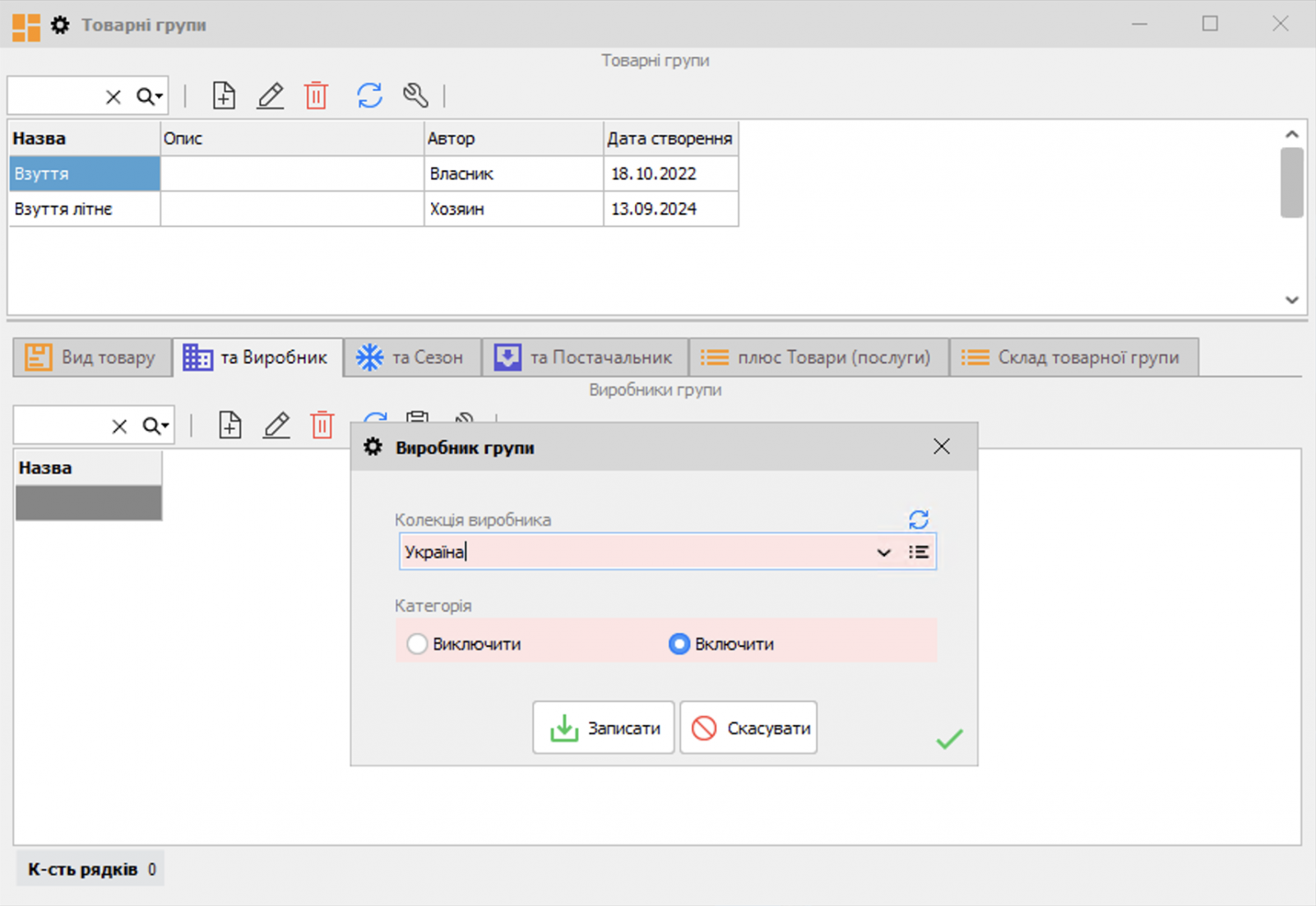Clear the top search field with X
1316x906 pixels.
[x=114, y=97]
